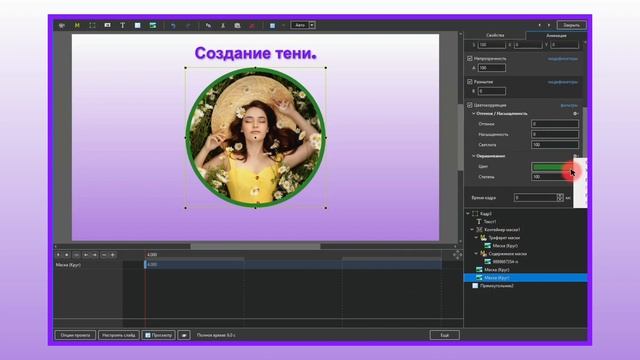Viewport: 640px width, 360px height.
Task: Click the circular photo on the canvas
Action: [x=256, y=138]
